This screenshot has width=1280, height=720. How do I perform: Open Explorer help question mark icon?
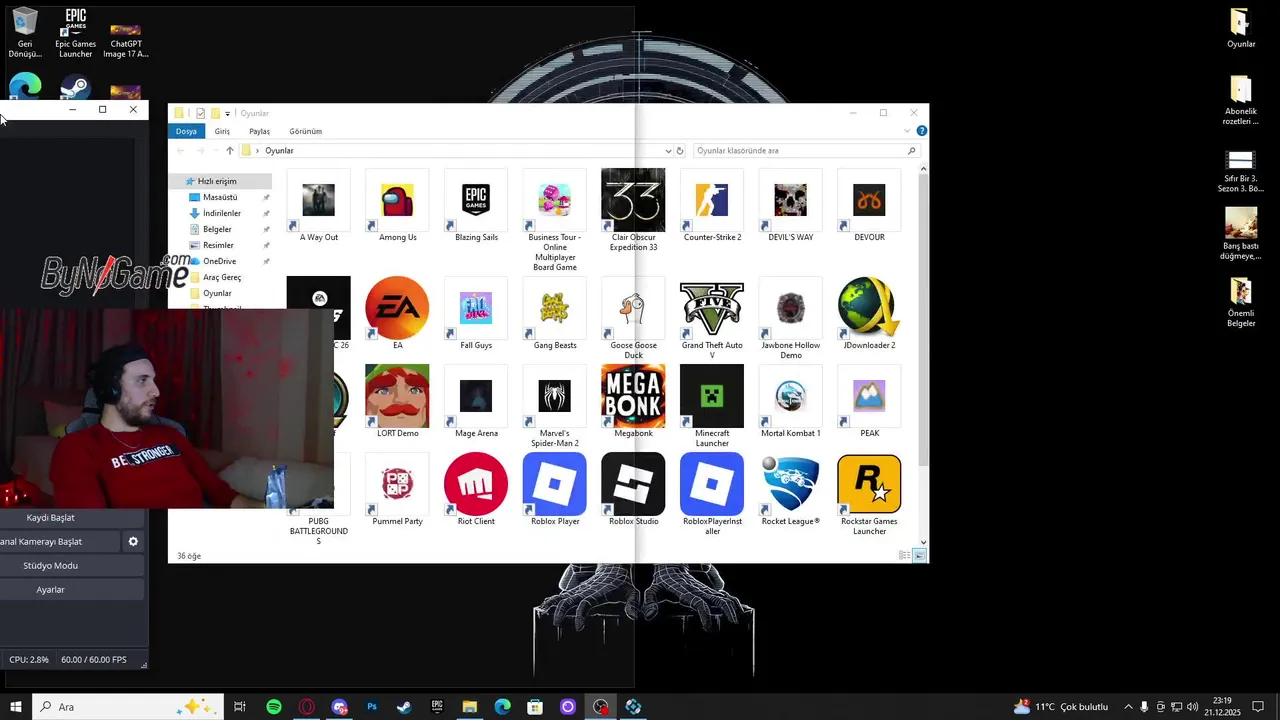tap(921, 131)
